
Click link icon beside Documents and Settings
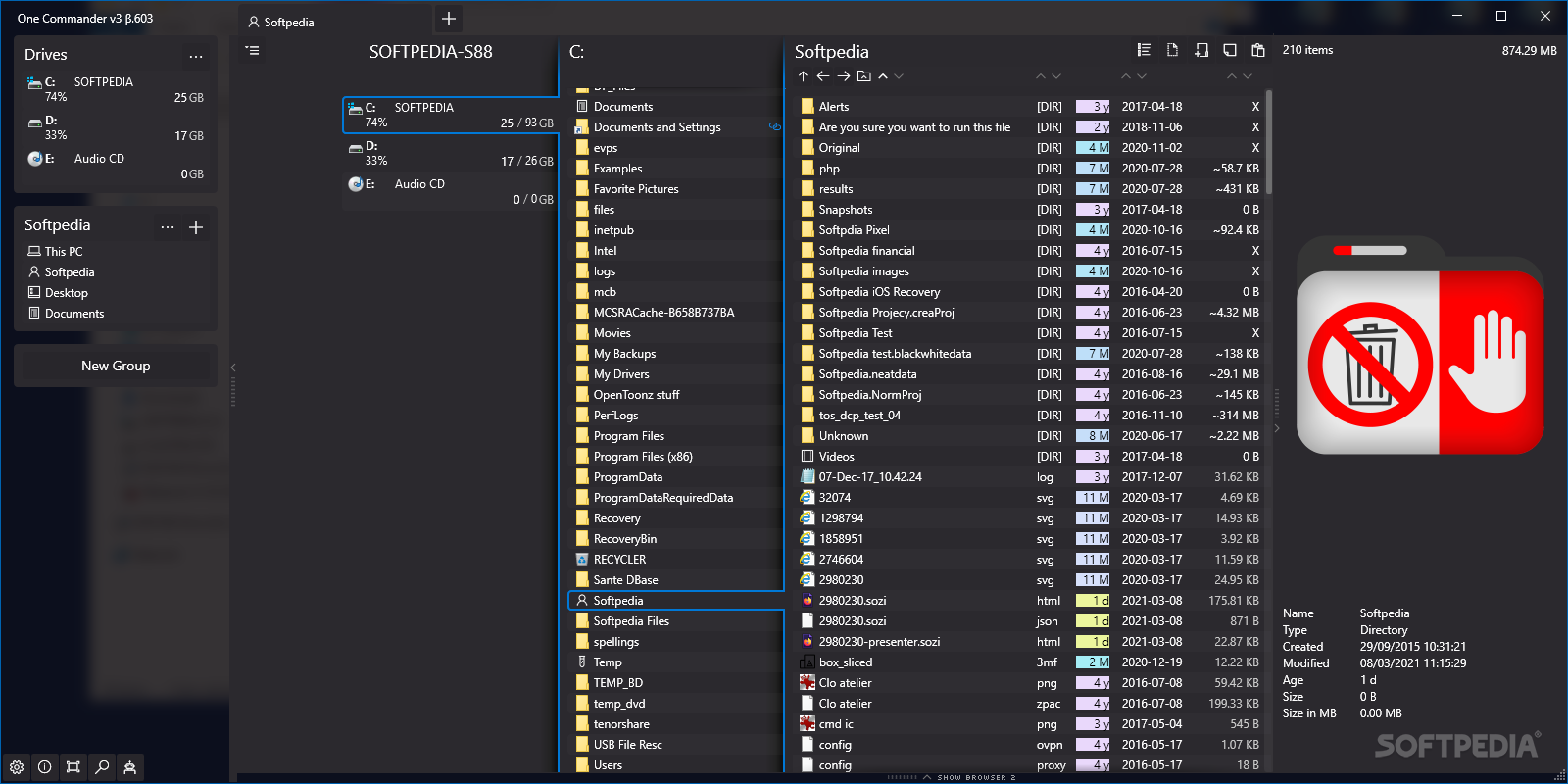pyautogui.click(x=774, y=127)
